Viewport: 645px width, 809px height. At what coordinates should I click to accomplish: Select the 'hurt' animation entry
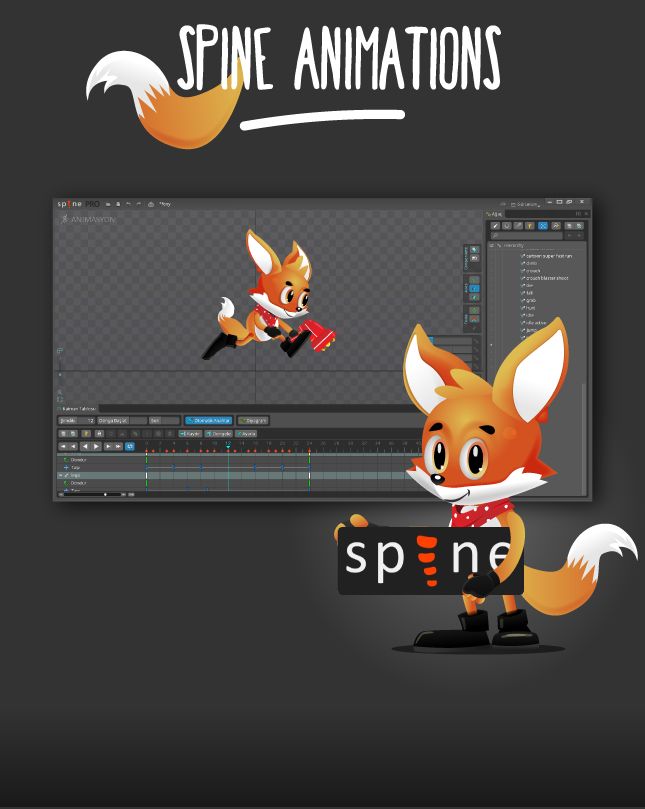(528, 308)
